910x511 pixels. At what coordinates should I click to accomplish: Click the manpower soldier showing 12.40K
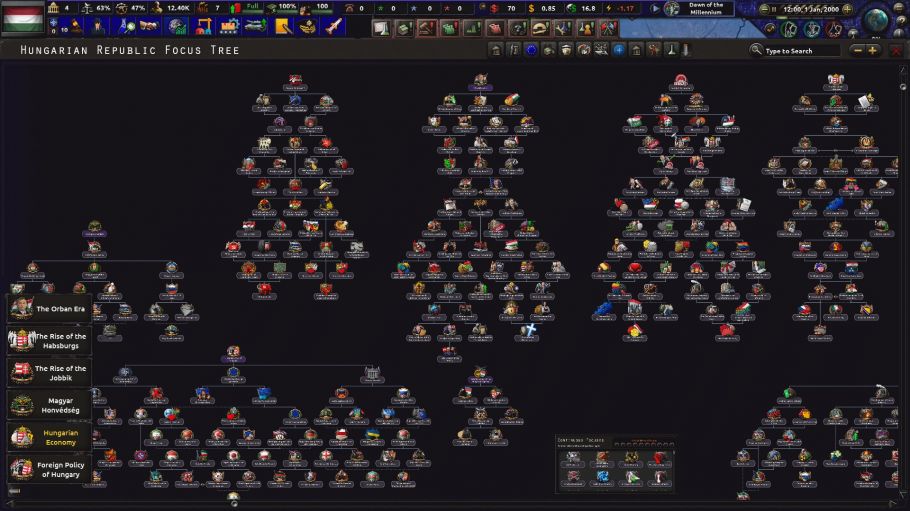(x=157, y=8)
